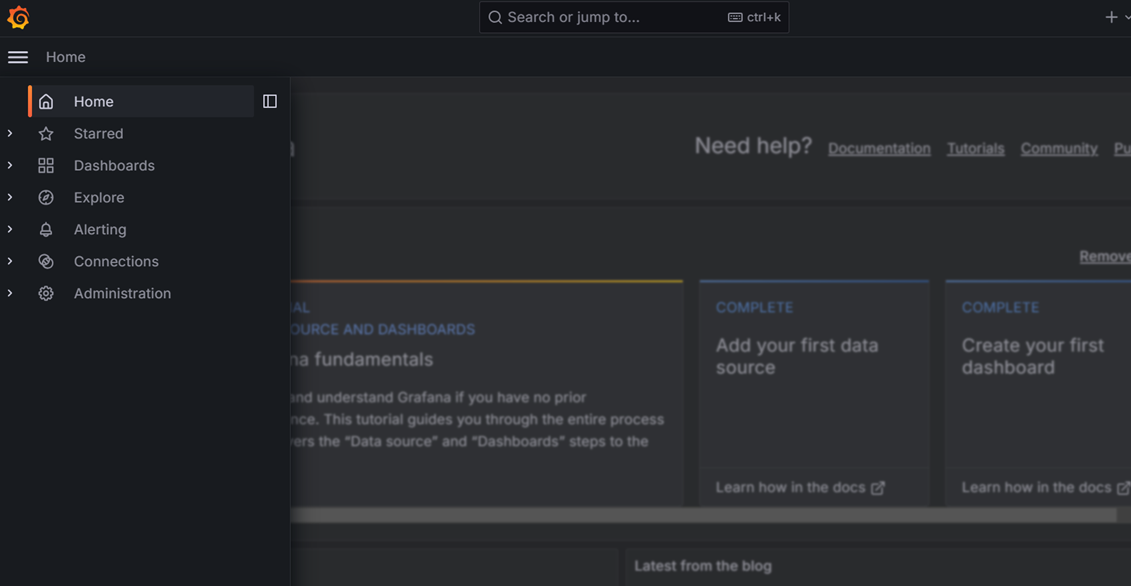Open the Connections menu item
This screenshot has height=586, width=1131.
(x=116, y=261)
